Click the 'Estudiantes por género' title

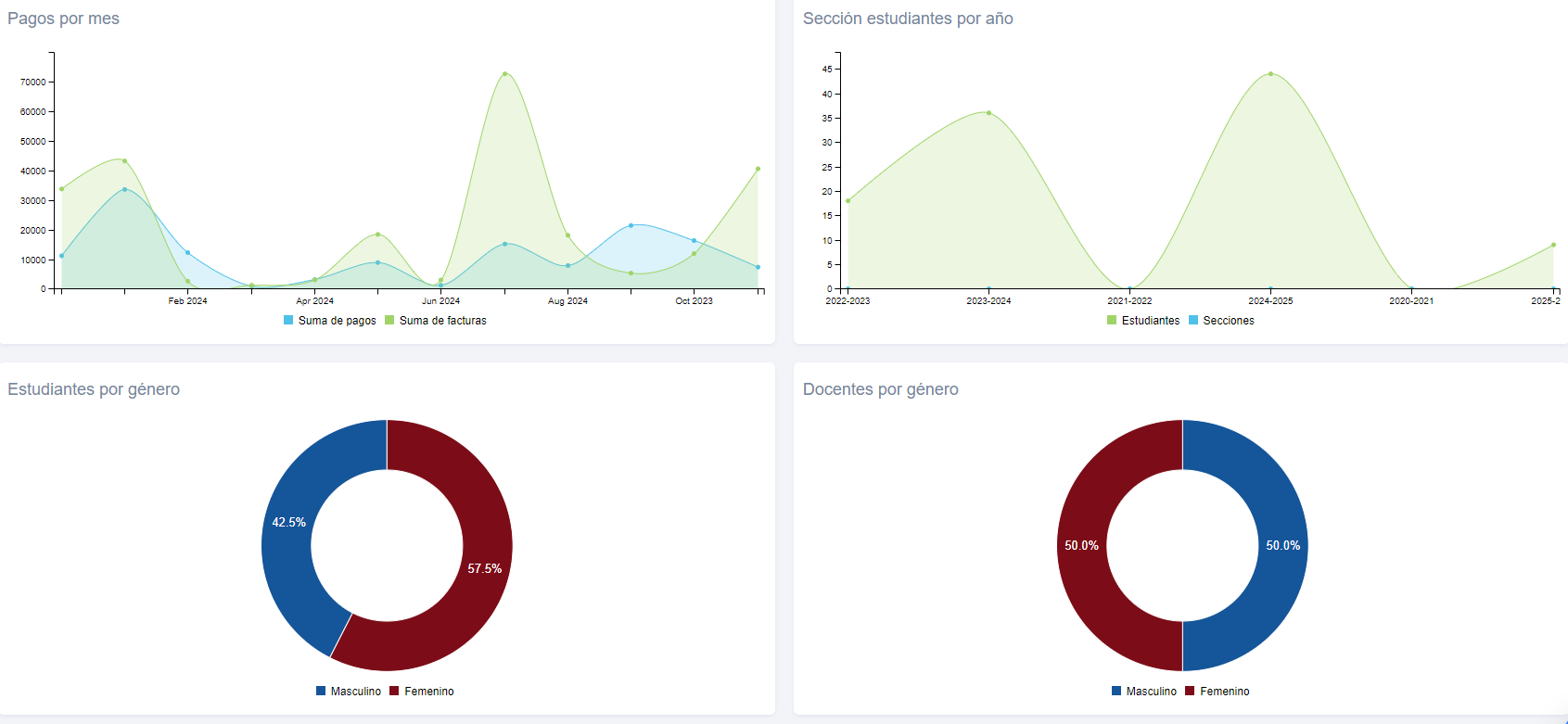(94, 389)
